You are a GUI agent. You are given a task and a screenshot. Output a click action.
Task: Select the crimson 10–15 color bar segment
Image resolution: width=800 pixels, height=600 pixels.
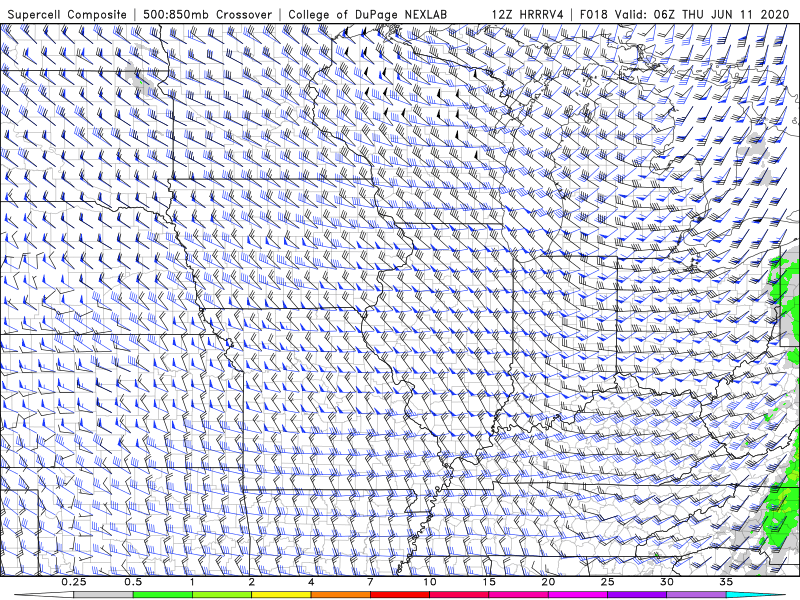pos(459,595)
